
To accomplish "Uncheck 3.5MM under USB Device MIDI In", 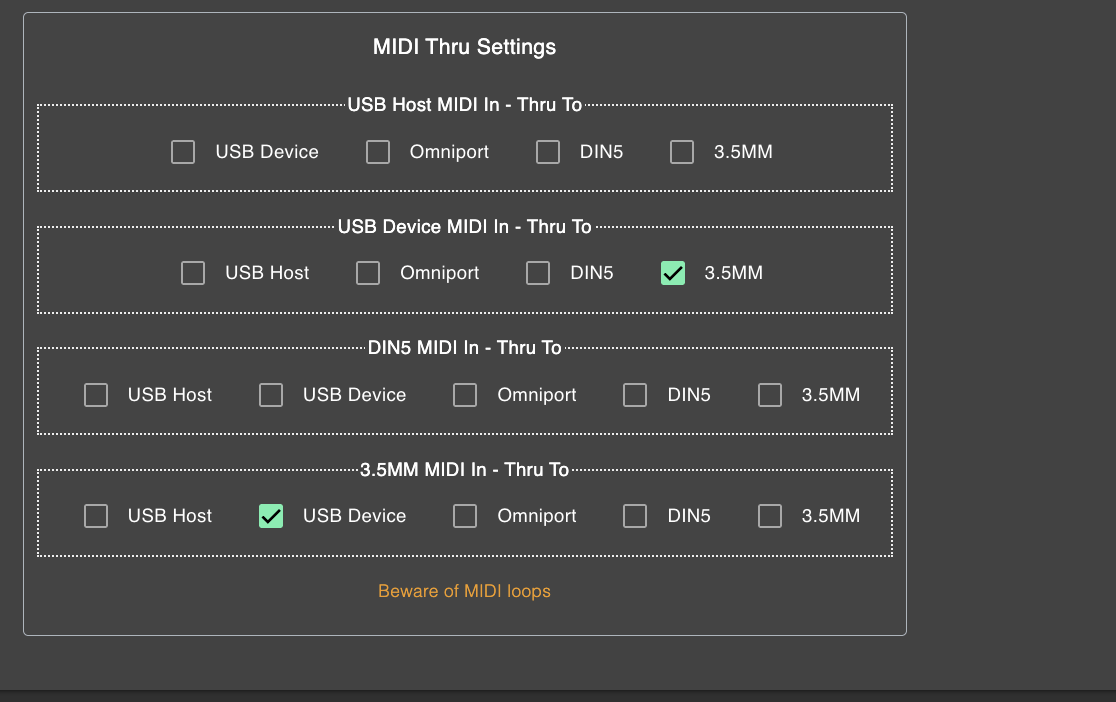I will click(673, 273).
